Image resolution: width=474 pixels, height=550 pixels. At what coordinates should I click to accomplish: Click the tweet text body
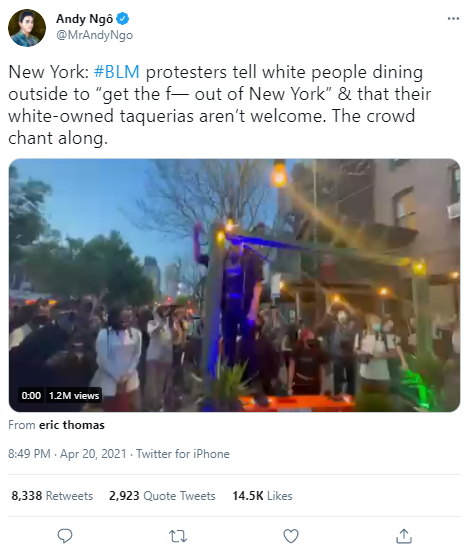click(x=219, y=105)
